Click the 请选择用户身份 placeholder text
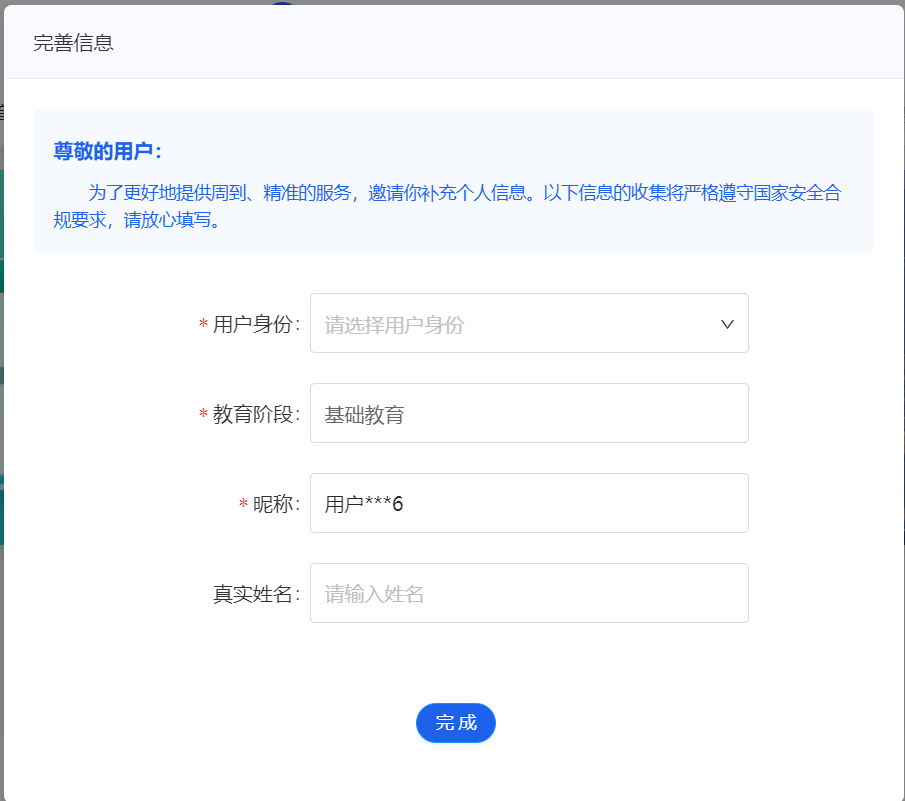905x801 pixels. (394, 324)
